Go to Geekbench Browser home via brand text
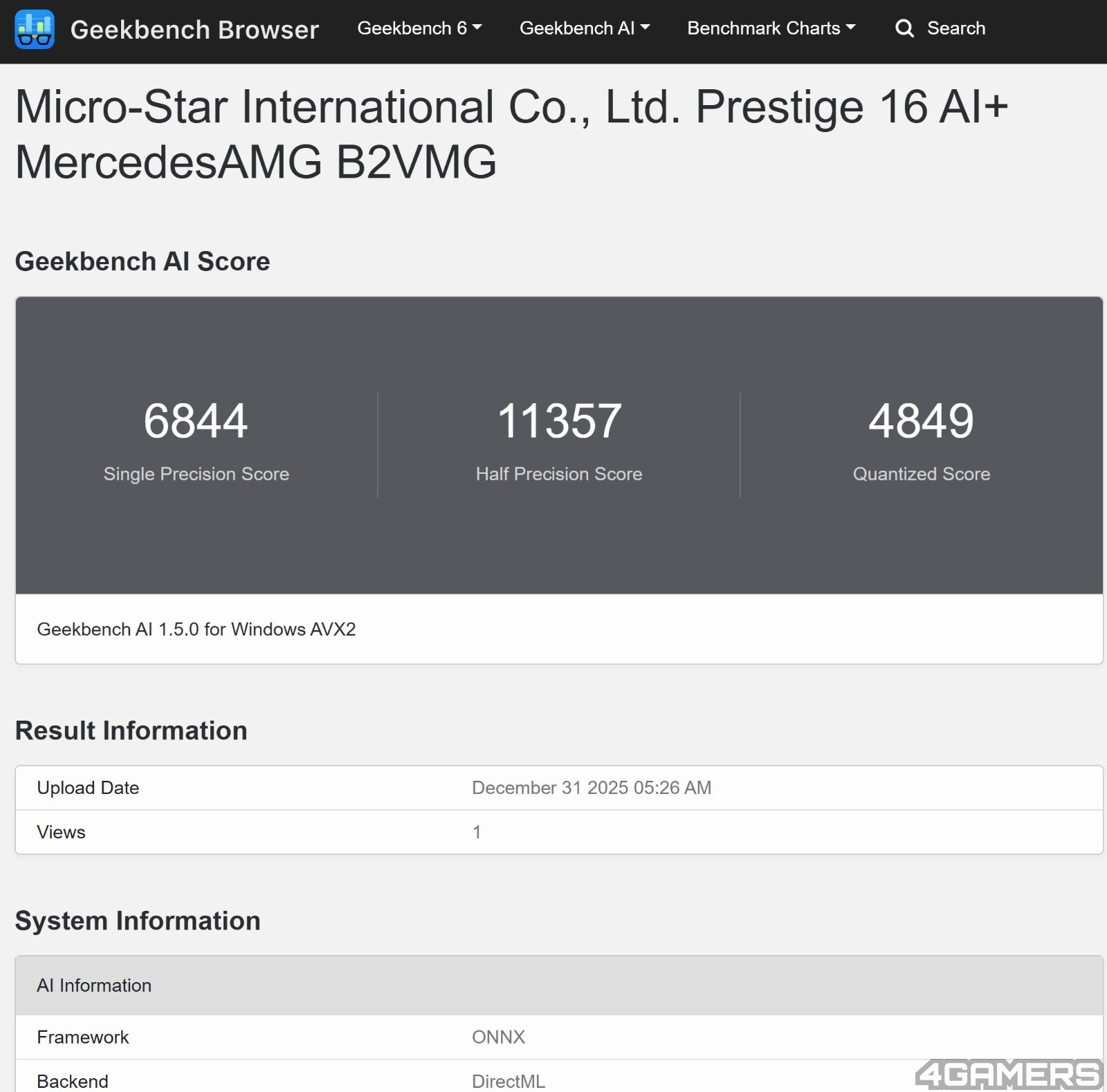The image size is (1107, 1092). (194, 30)
